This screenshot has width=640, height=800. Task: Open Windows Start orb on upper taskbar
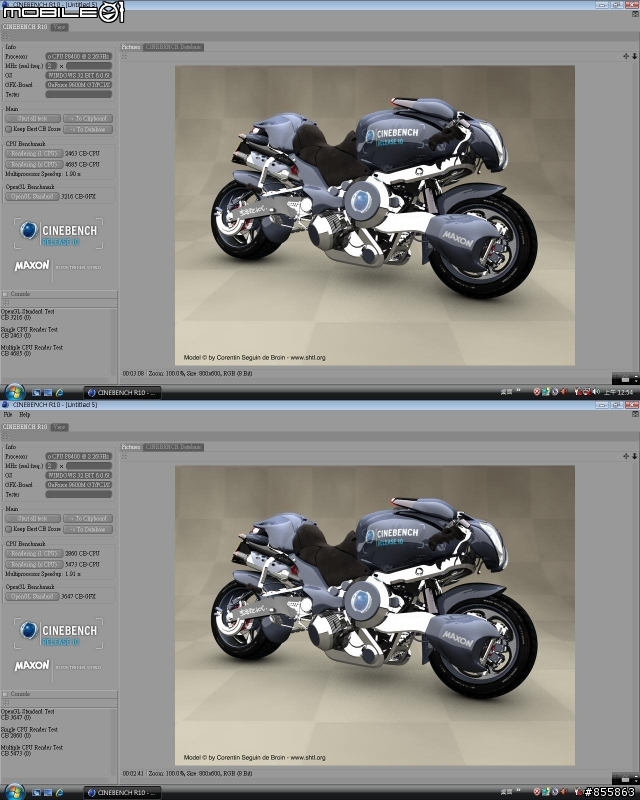coord(14,392)
